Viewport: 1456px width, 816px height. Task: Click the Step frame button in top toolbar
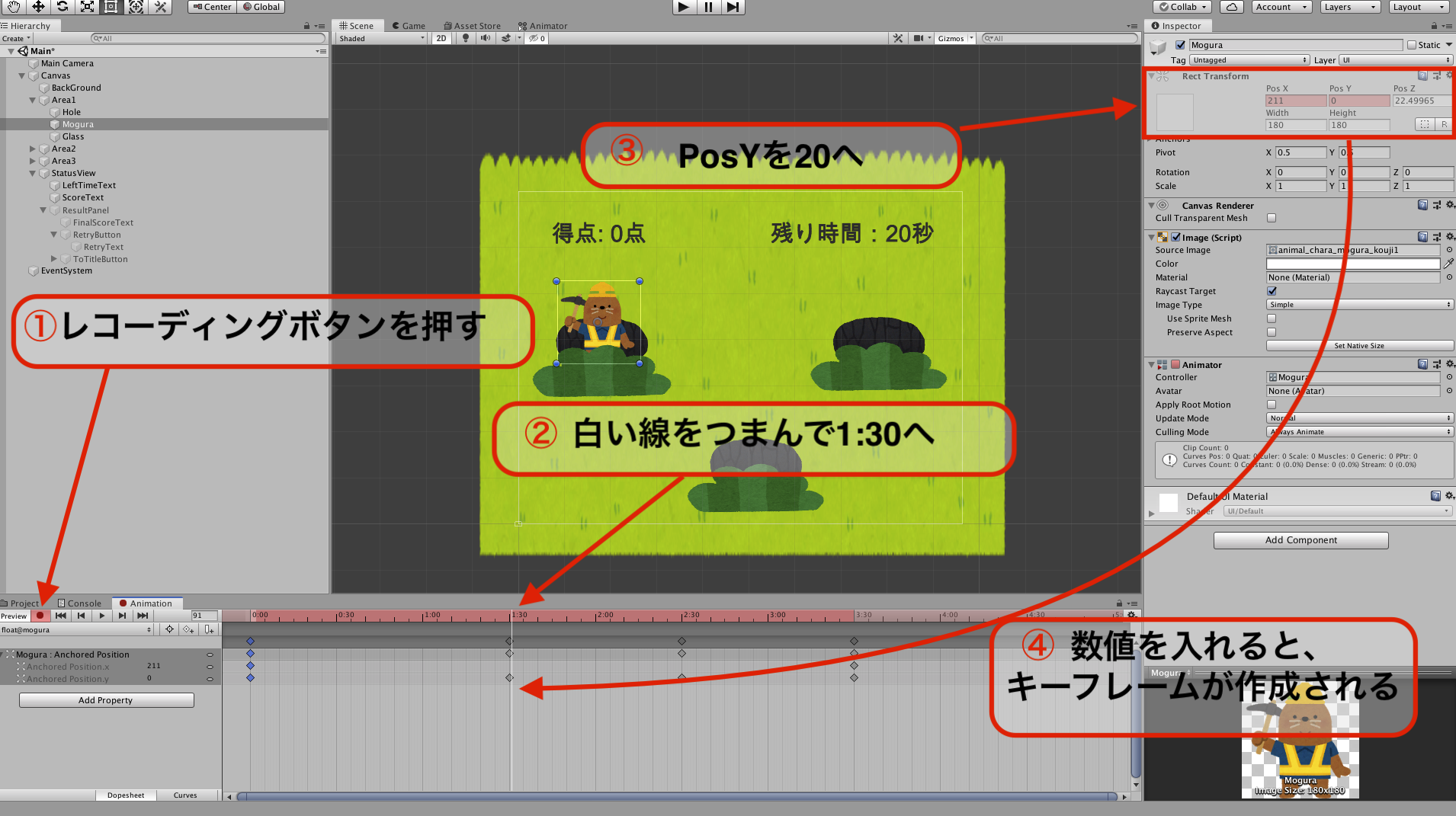733,7
